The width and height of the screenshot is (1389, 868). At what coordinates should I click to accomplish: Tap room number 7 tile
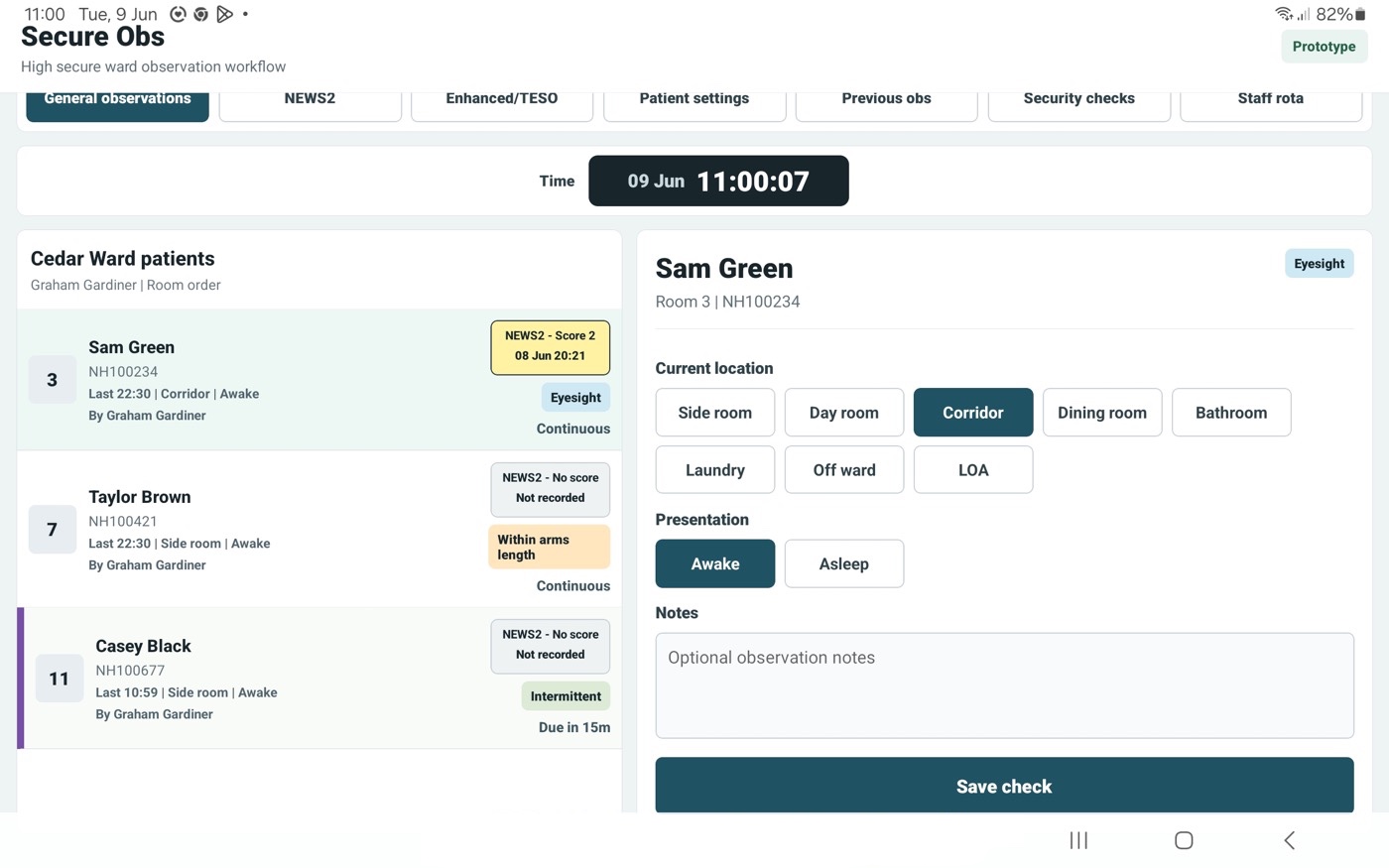[52, 529]
